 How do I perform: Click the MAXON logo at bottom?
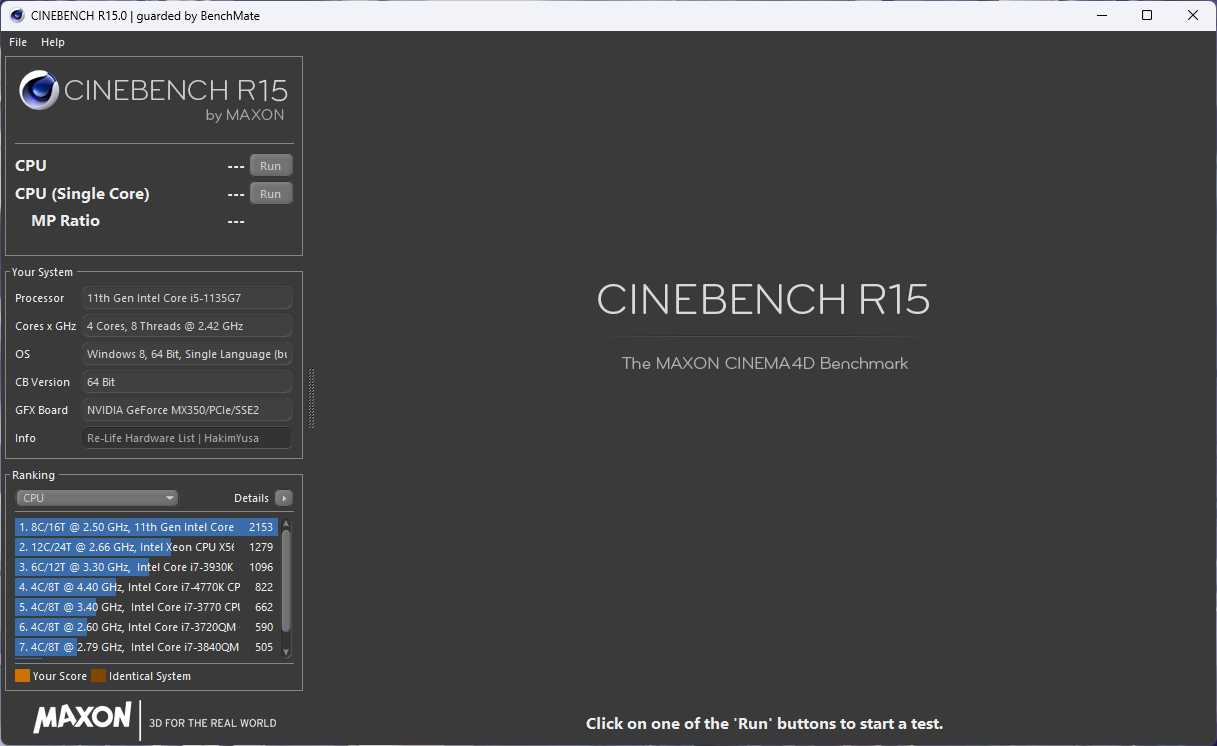coord(82,717)
